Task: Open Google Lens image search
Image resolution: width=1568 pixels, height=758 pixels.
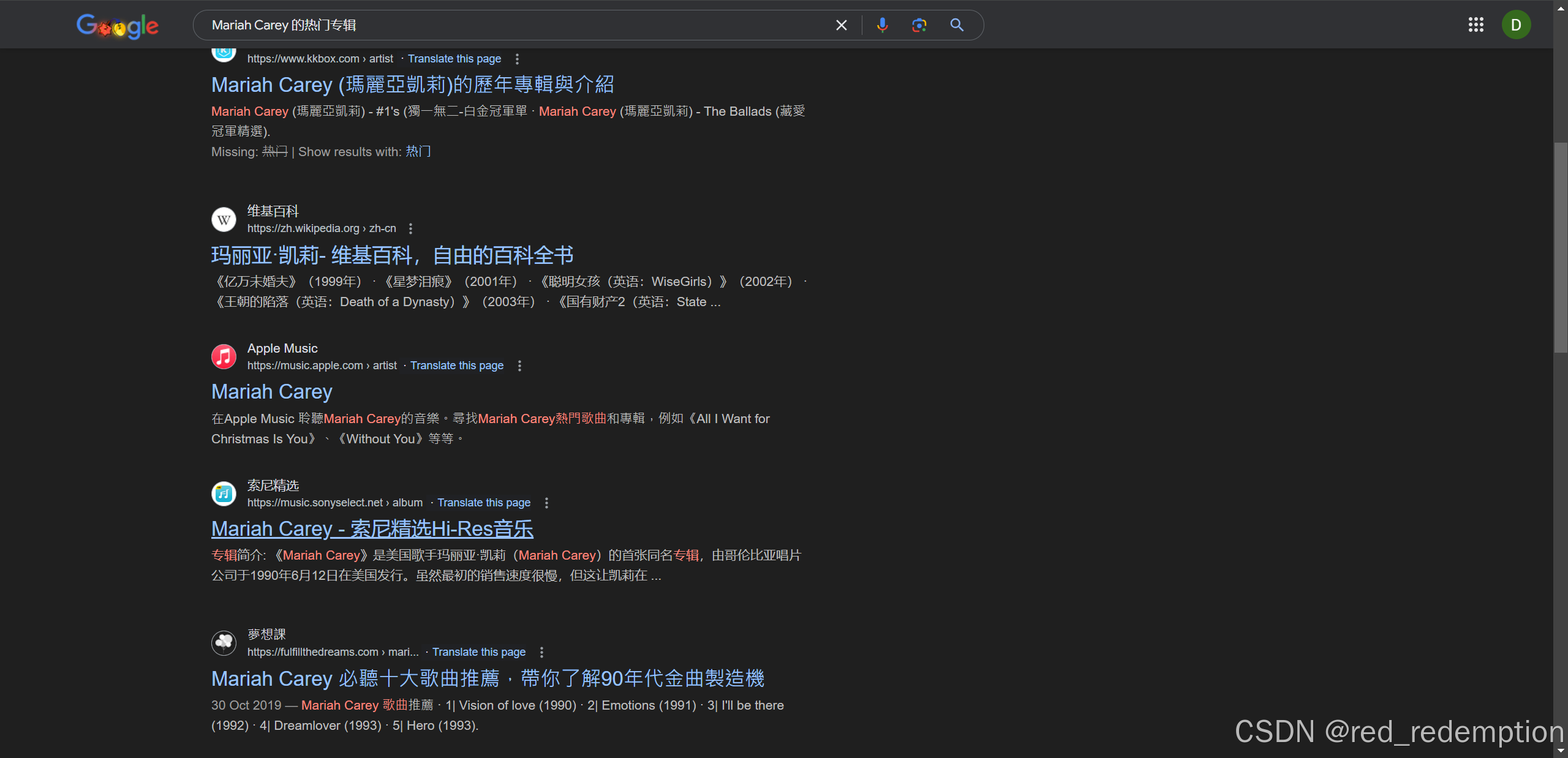Action: pos(919,25)
